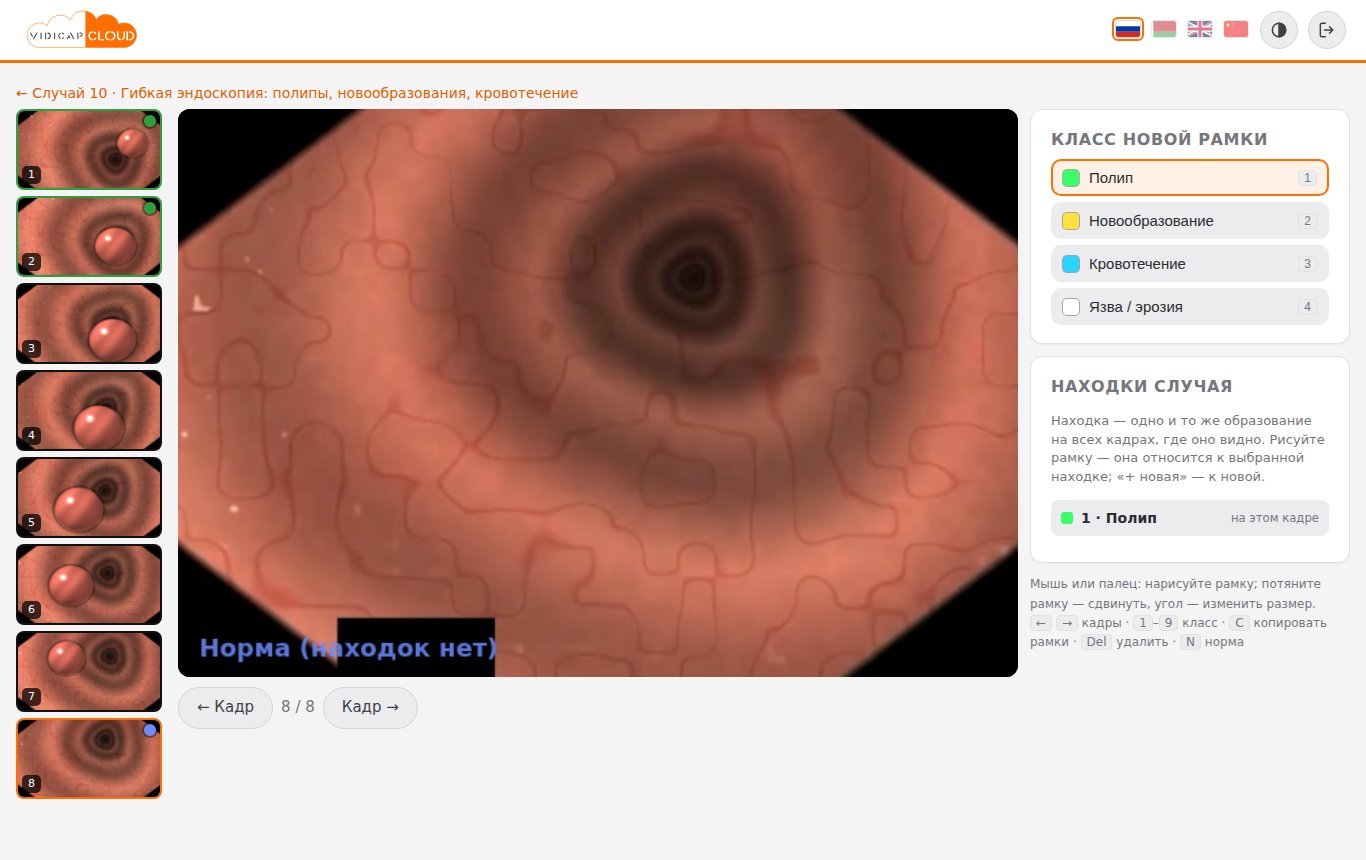Open frame thumbnail number 1
This screenshot has height=860, width=1366.
pyautogui.click(x=89, y=149)
